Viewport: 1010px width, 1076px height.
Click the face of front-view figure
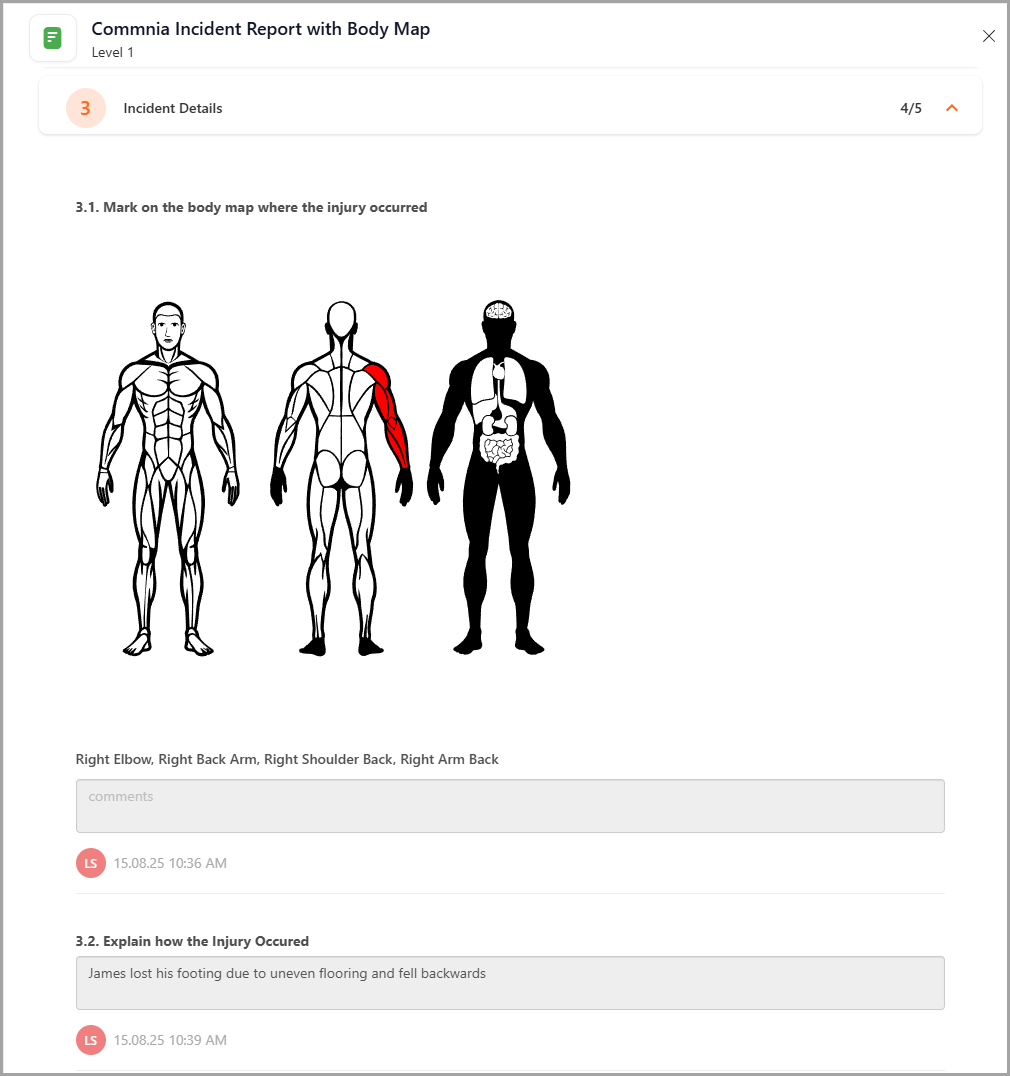[x=168, y=327]
